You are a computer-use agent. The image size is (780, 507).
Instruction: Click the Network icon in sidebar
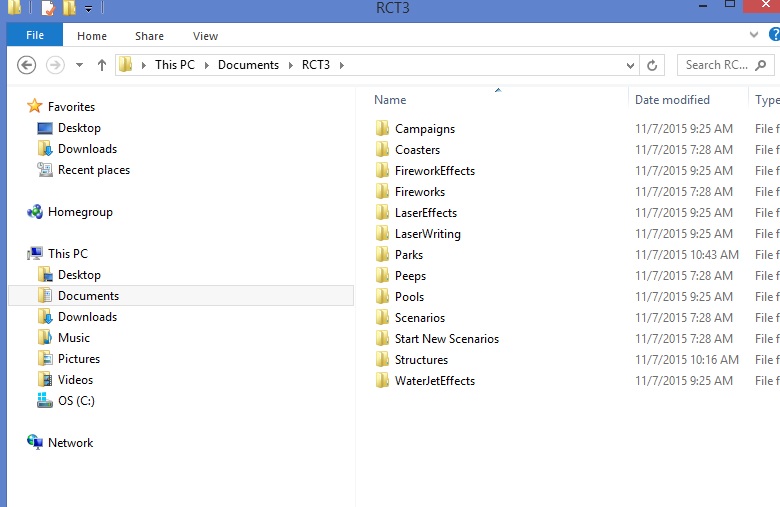(36, 443)
